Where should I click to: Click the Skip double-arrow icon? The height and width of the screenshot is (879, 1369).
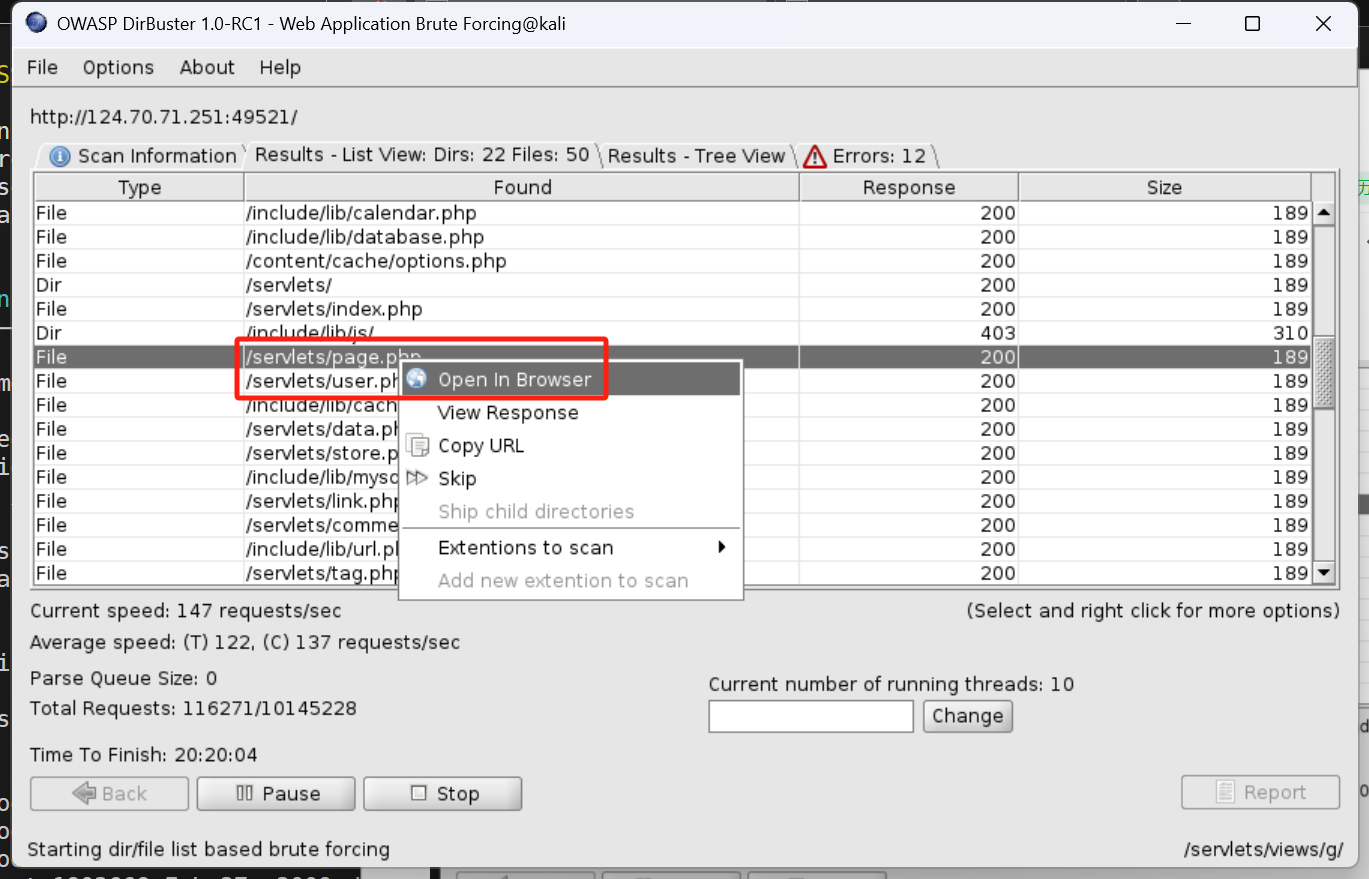(417, 478)
